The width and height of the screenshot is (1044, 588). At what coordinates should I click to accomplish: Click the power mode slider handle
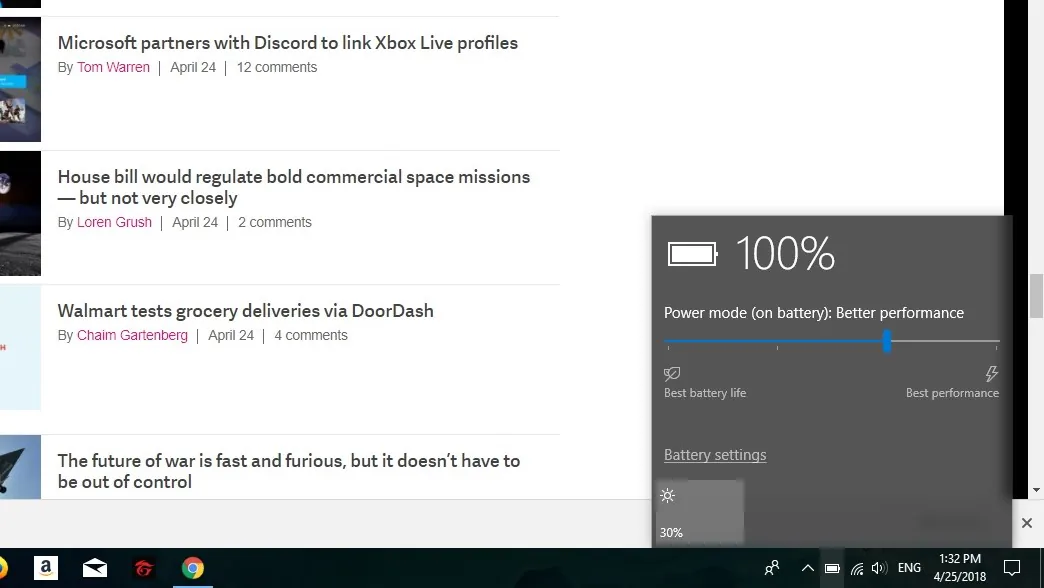[x=887, y=341]
